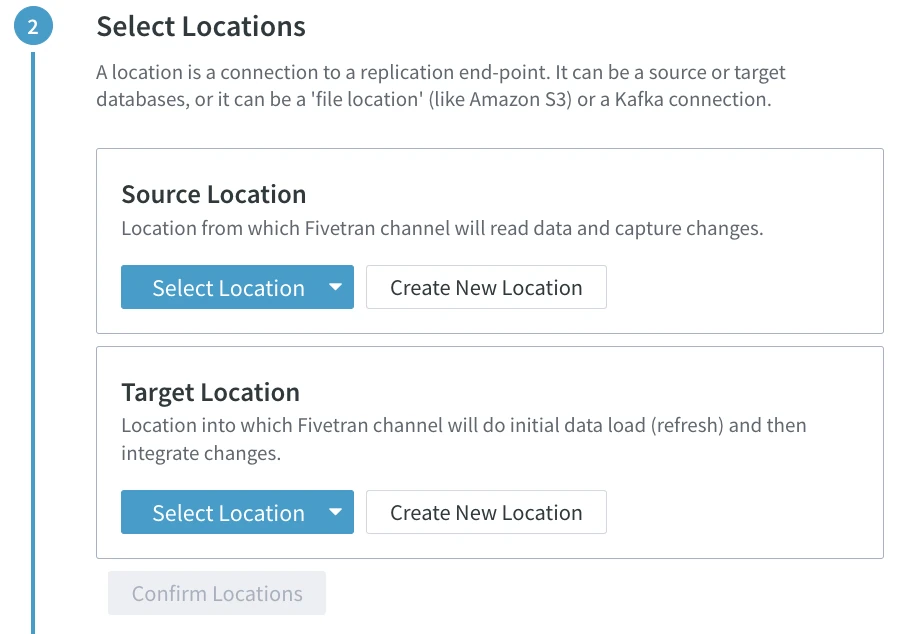This screenshot has height=634, width=912.
Task: Click the dropdown arrow on the Source Select Location
Action: tap(335, 287)
